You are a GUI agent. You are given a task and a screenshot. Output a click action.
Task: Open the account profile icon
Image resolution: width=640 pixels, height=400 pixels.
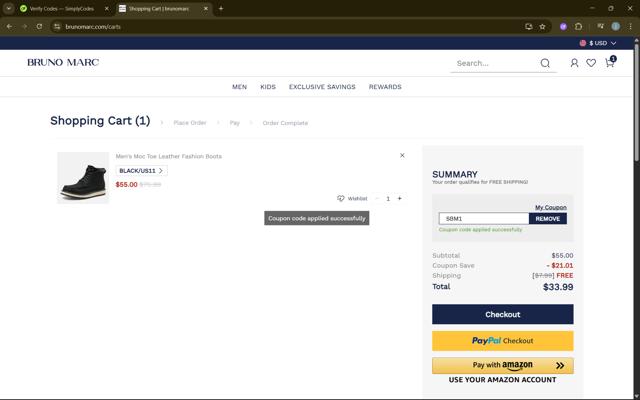click(x=574, y=63)
